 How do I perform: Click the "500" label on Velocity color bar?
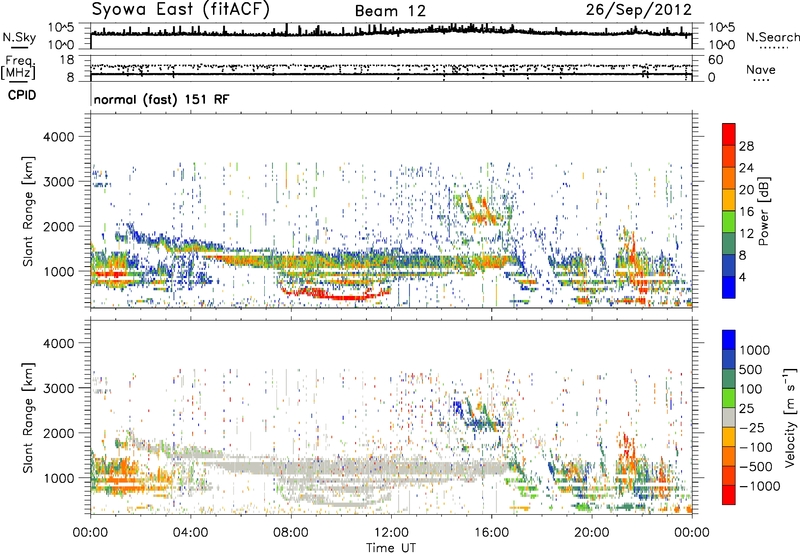751,370
